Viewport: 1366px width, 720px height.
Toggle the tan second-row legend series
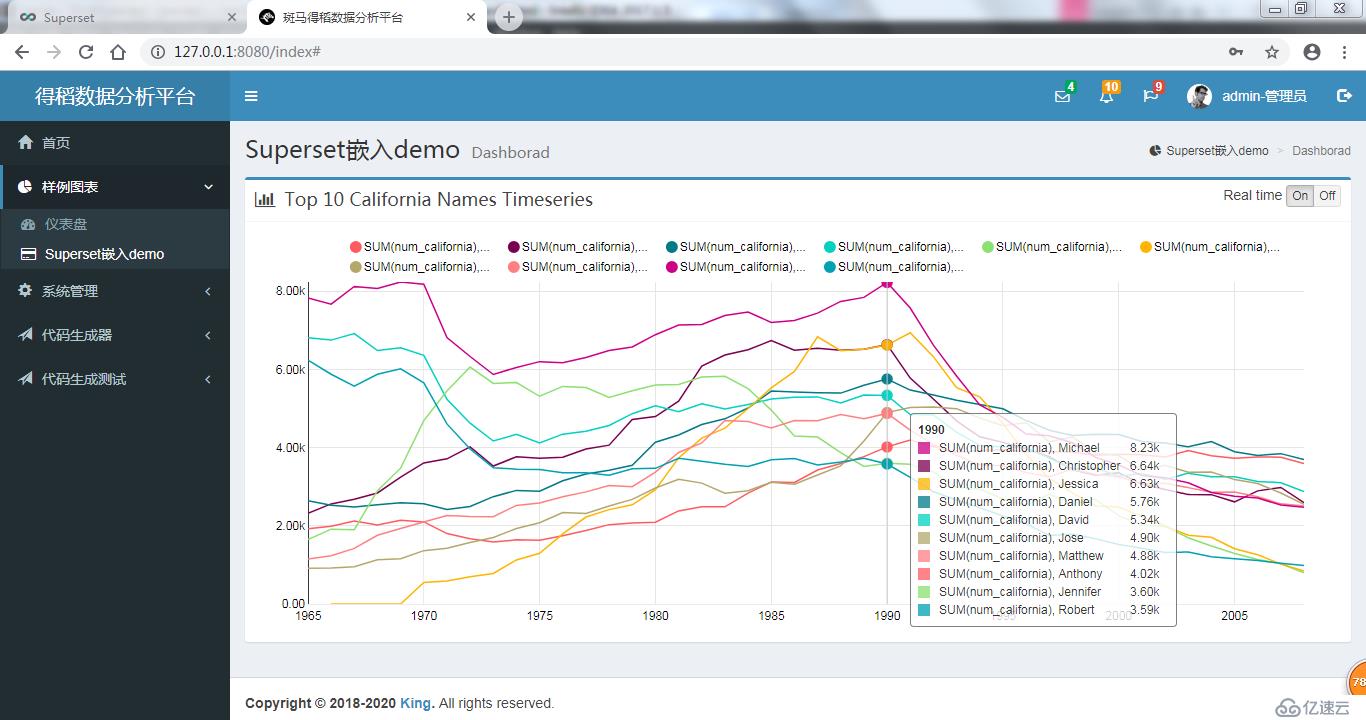coord(420,267)
